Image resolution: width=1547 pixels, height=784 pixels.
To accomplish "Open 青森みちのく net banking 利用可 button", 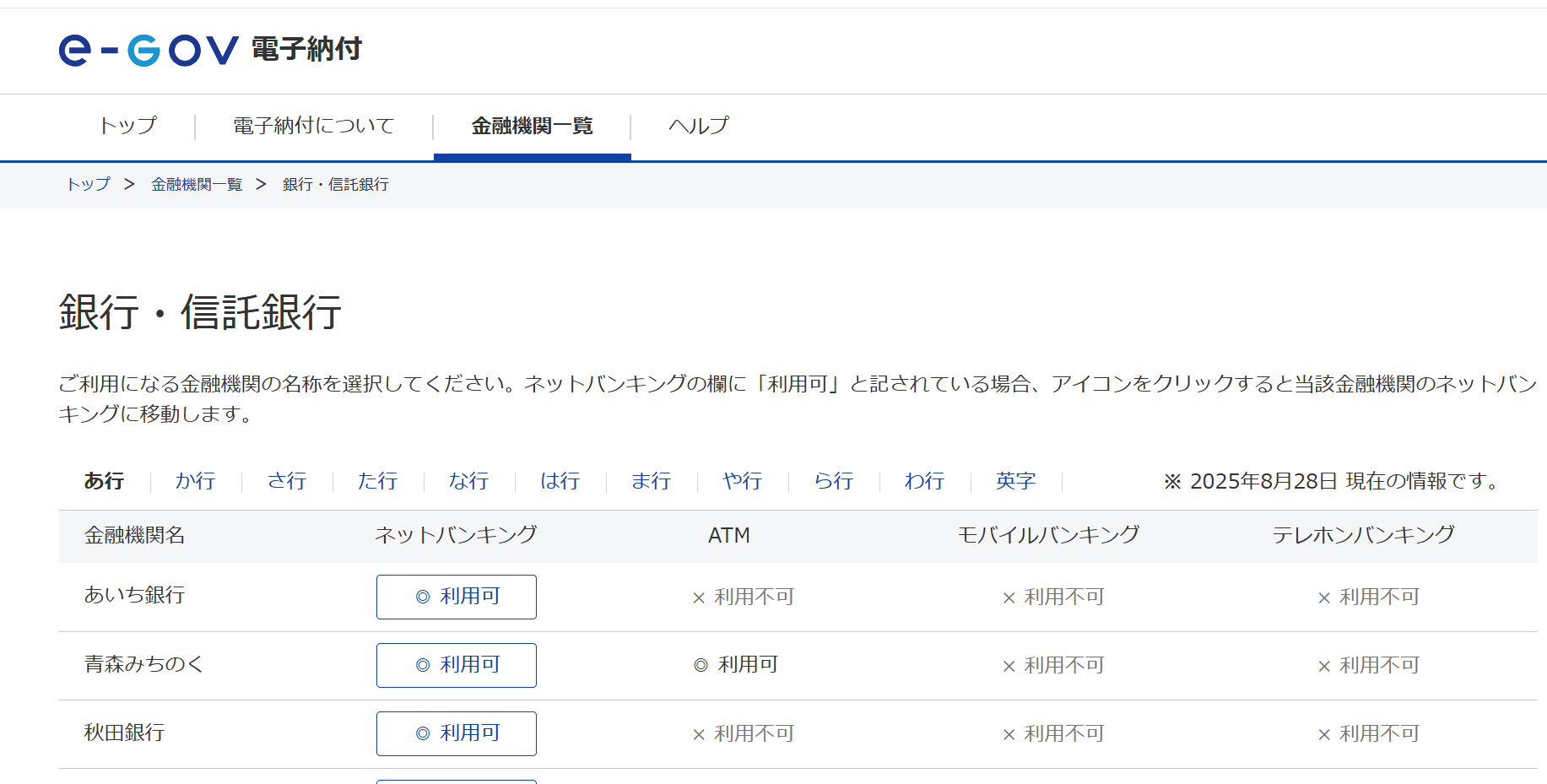I will 457,665.
